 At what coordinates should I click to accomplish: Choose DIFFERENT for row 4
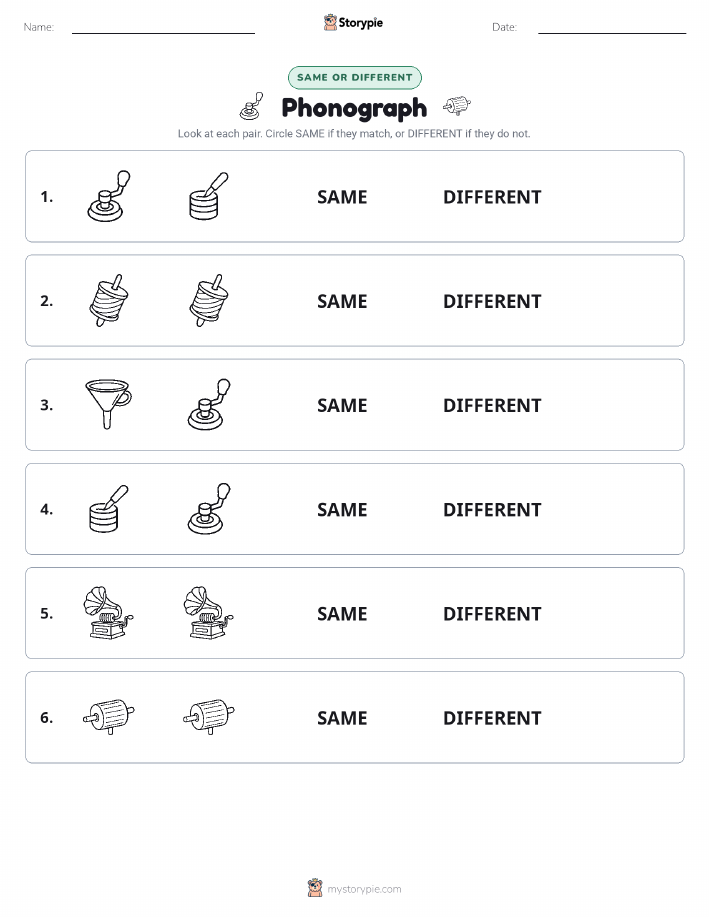492,509
